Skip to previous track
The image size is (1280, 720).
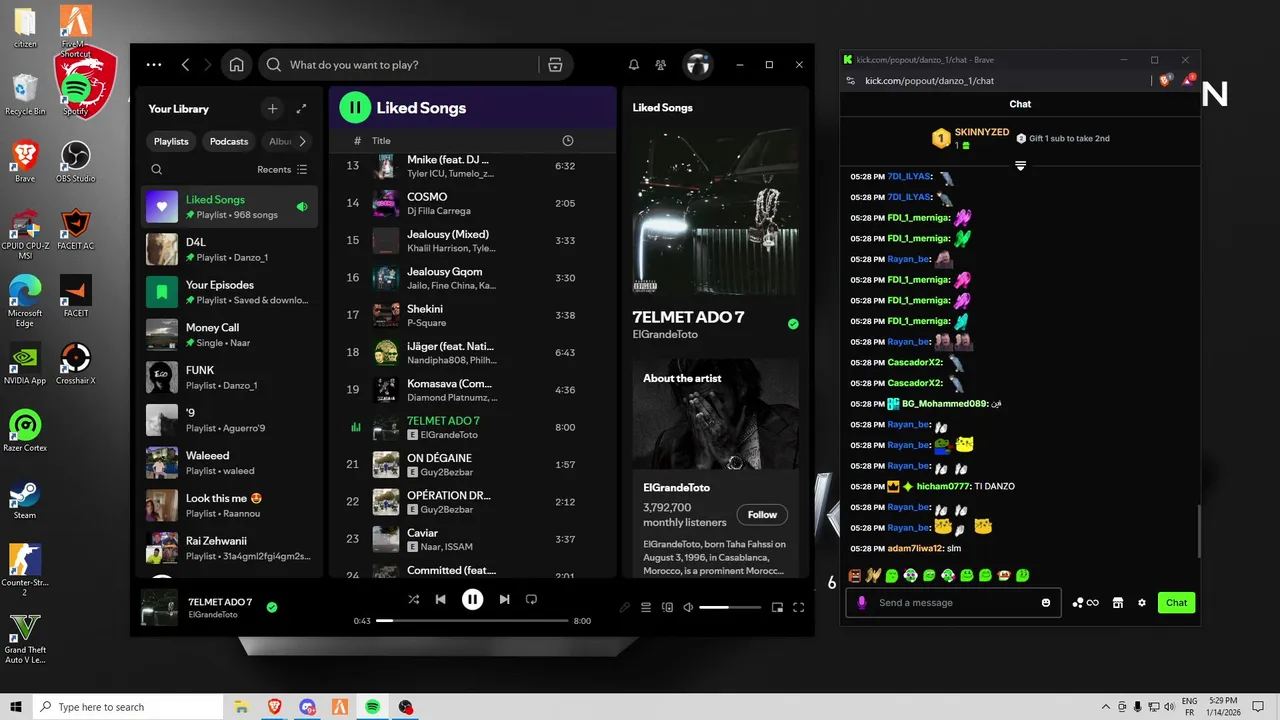coord(440,599)
